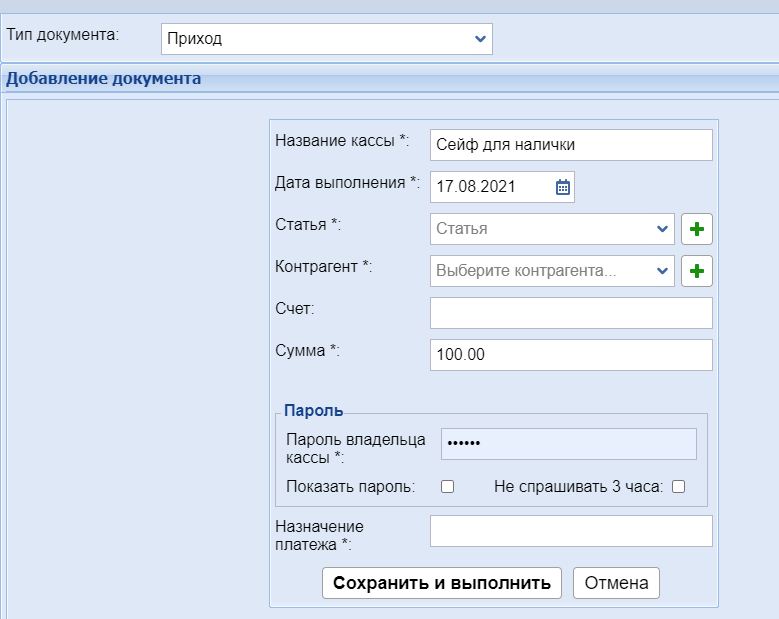
Task: Enable the Показать пароль checkbox
Action: [448, 487]
